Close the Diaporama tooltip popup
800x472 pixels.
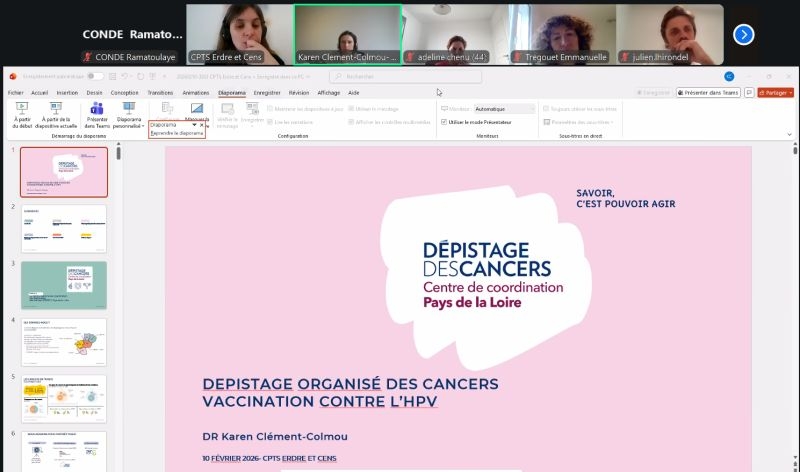[202, 125]
